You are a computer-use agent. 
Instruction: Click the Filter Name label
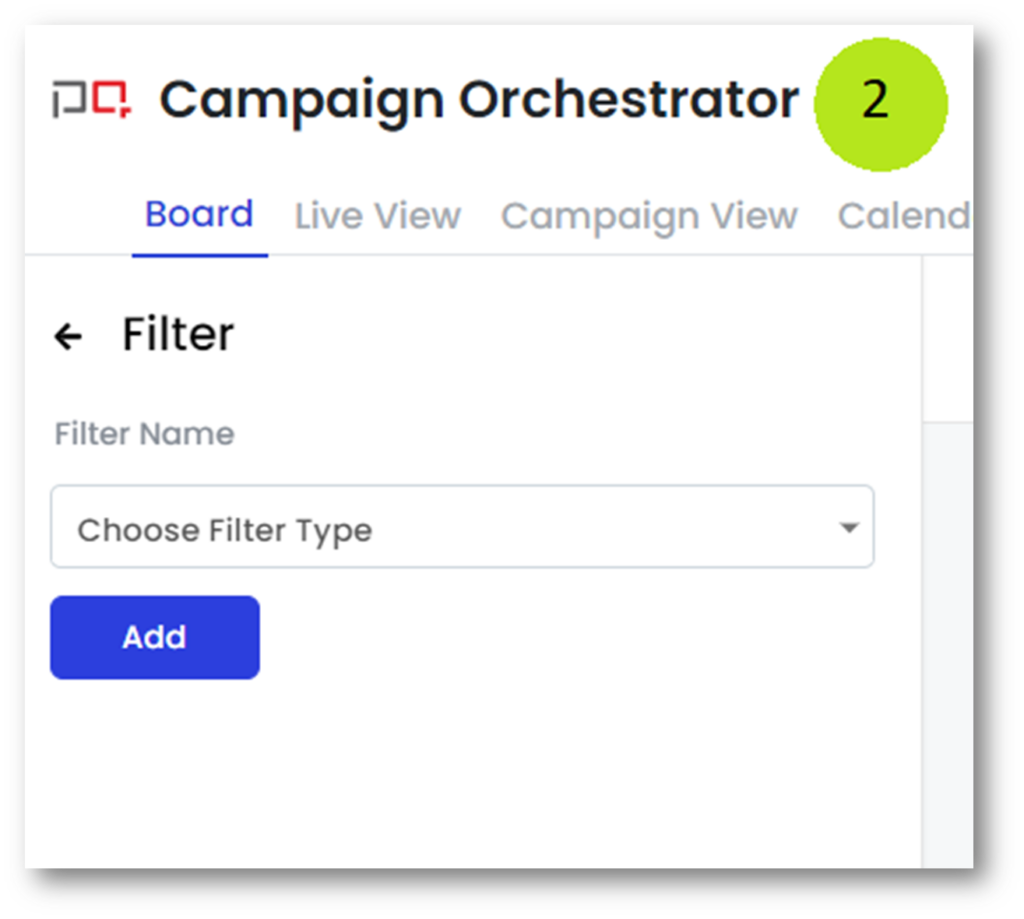(144, 434)
